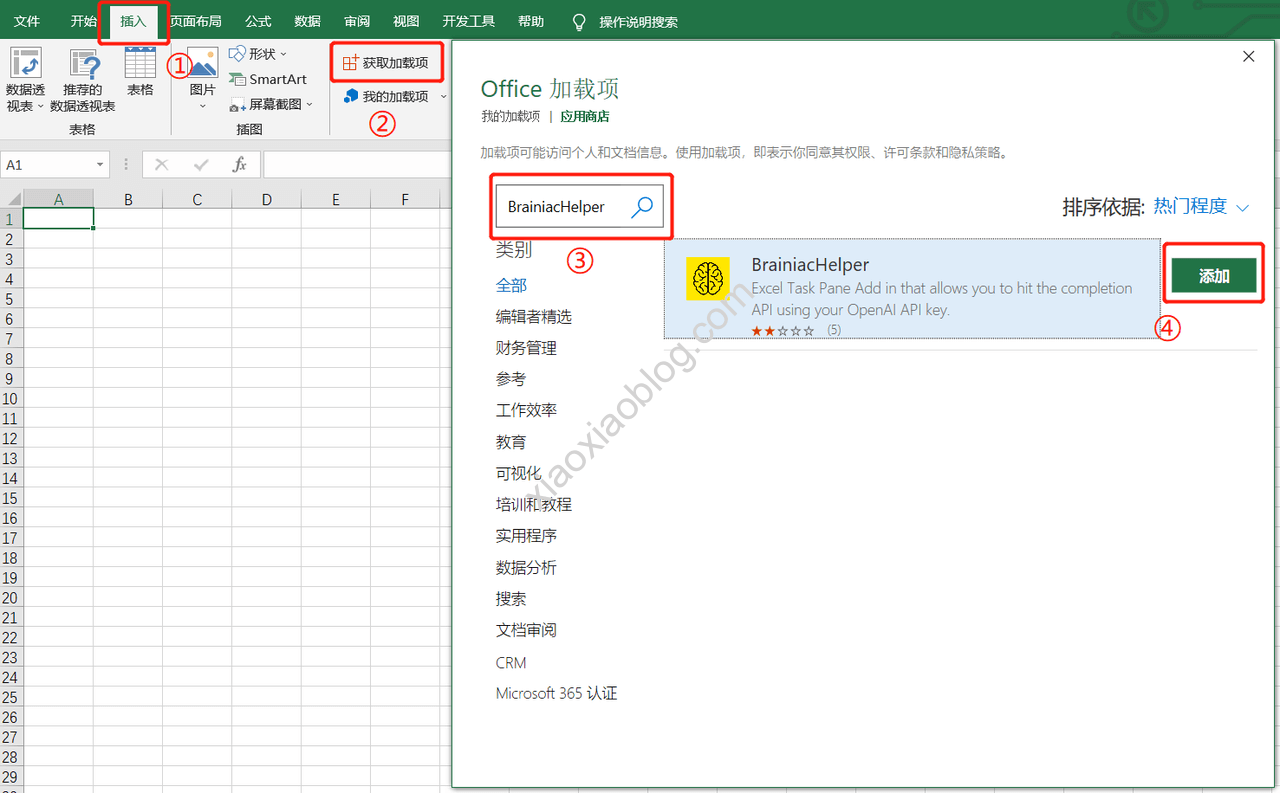Click the 添加 (Add) button
The image size is (1280, 793).
[x=1214, y=276]
